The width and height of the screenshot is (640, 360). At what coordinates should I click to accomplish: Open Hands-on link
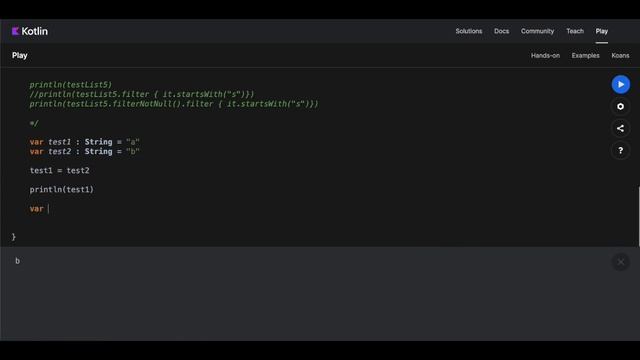[545, 56]
